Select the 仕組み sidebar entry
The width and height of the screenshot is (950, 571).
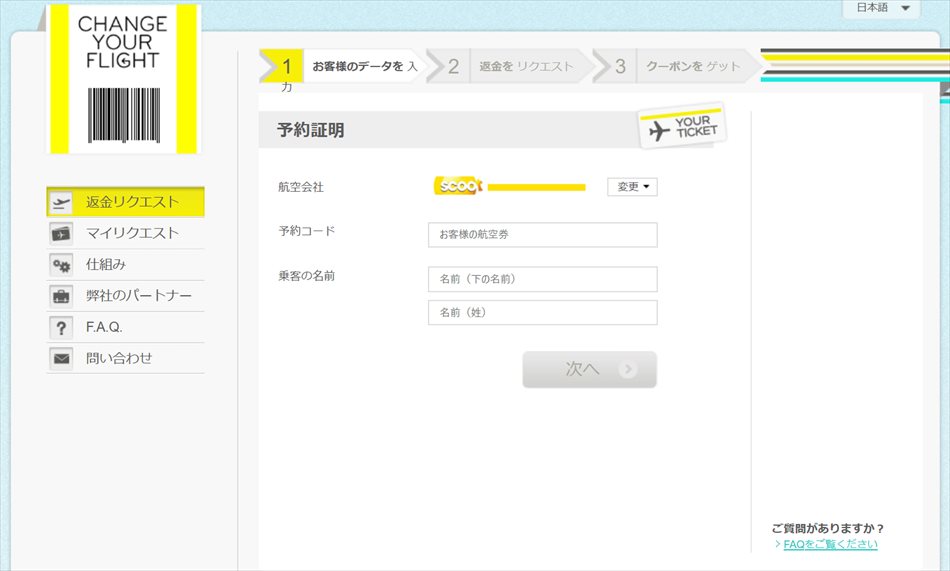pos(106,265)
